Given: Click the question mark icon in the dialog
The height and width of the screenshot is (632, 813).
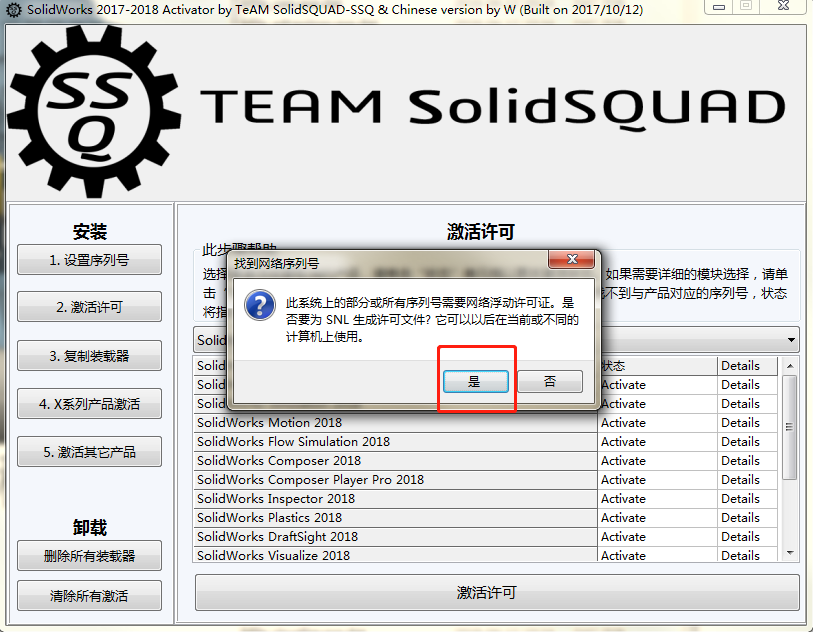Looking at the screenshot, I should [x=260, y=304].
